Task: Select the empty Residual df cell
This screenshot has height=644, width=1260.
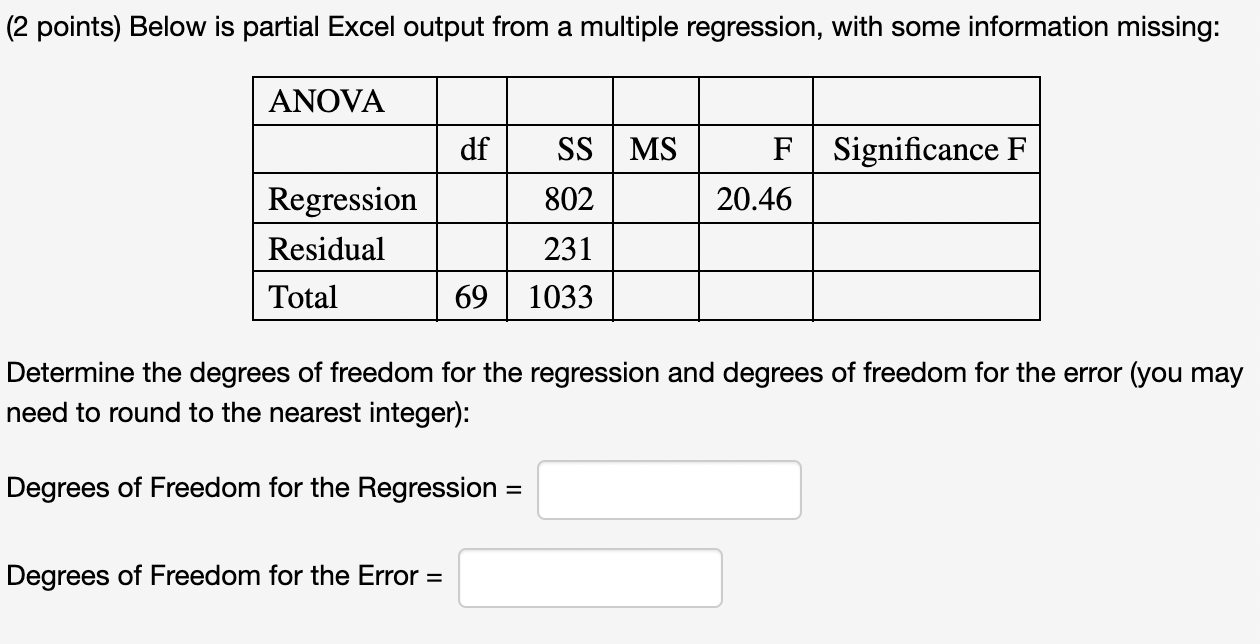Action: (x=472, y=248)
